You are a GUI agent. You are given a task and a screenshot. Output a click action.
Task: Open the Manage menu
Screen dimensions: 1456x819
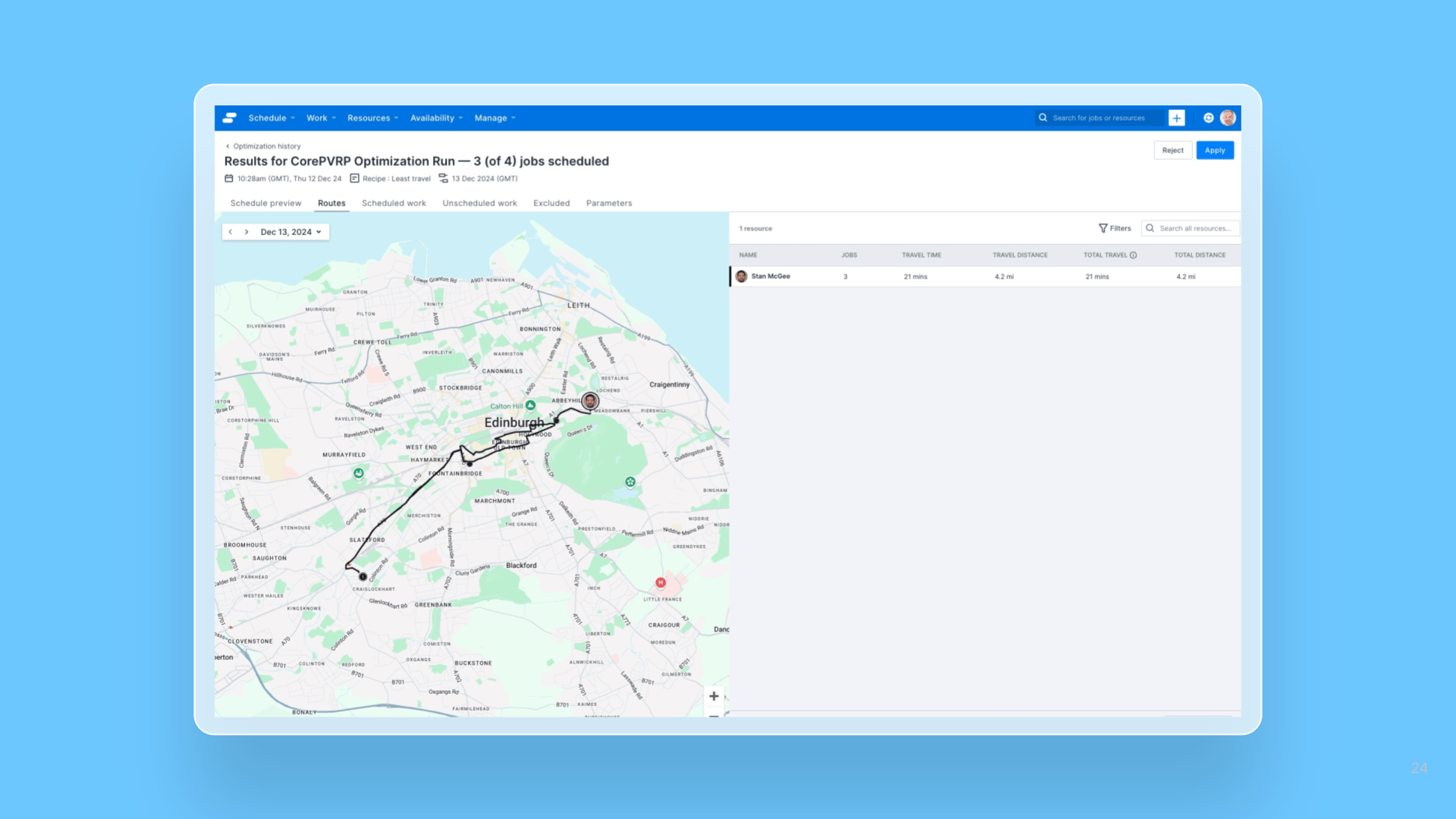(494, 118)
